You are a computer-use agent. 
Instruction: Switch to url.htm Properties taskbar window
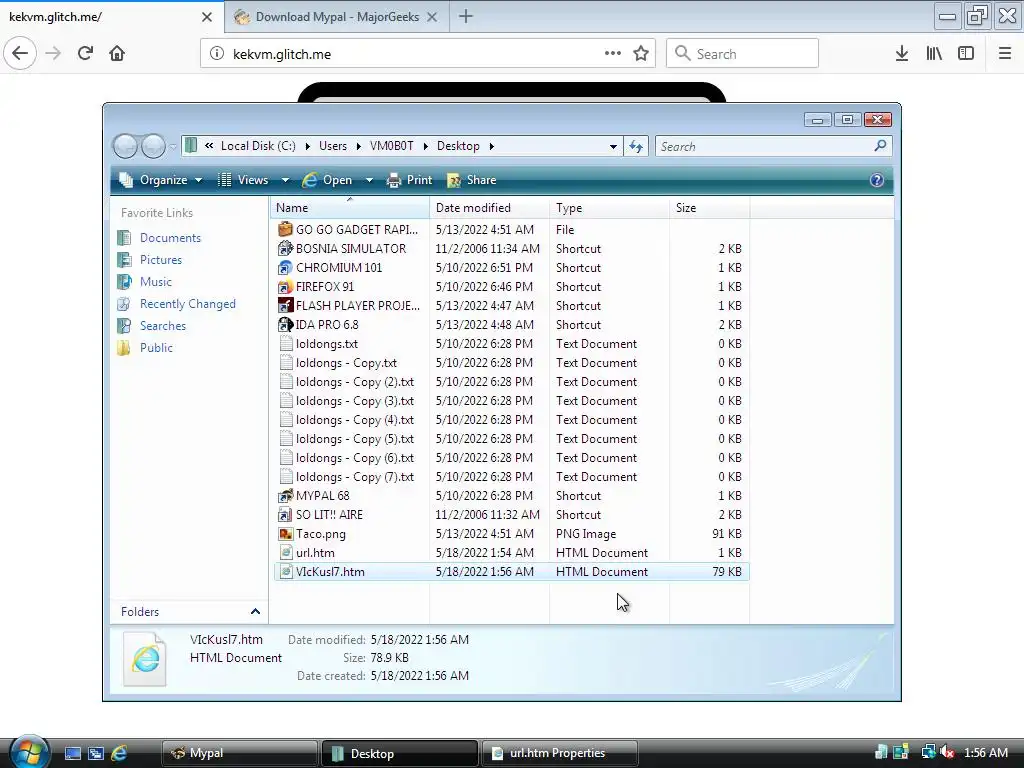(x=559, y=753)
